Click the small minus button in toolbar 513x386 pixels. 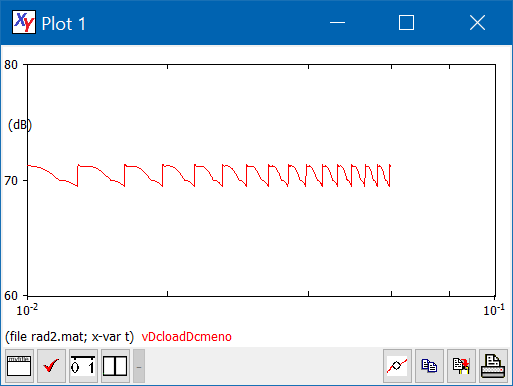point(139,366)
